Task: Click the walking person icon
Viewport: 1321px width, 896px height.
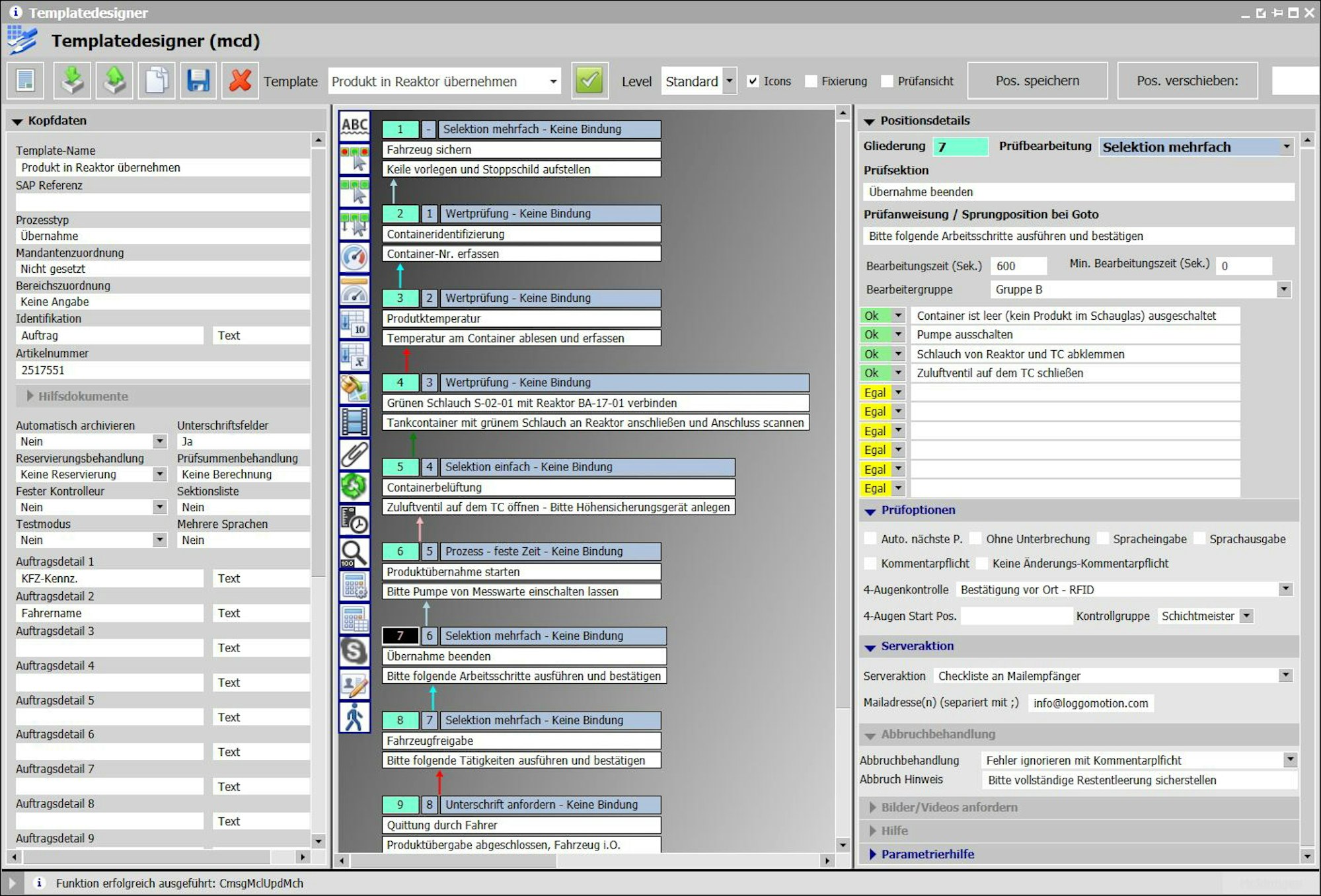Action: (x=354, y=717)
